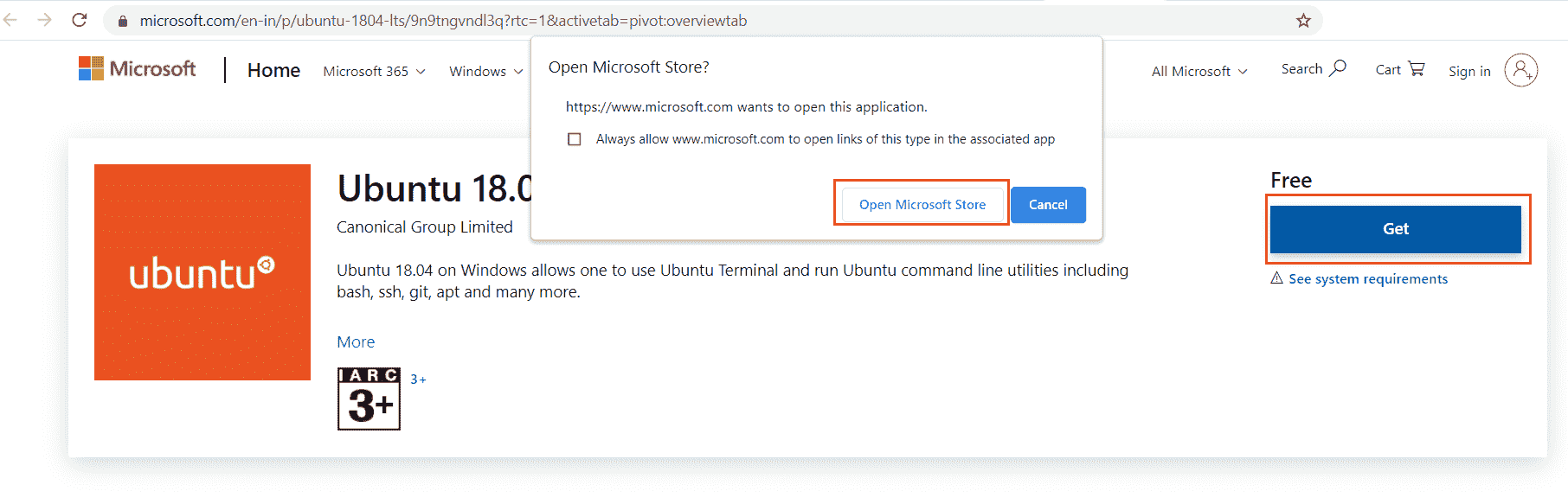The height and width of the screenshot is (504, 1568).
Task: Click the browser forward arrow
Action: [x=44, y=20]
